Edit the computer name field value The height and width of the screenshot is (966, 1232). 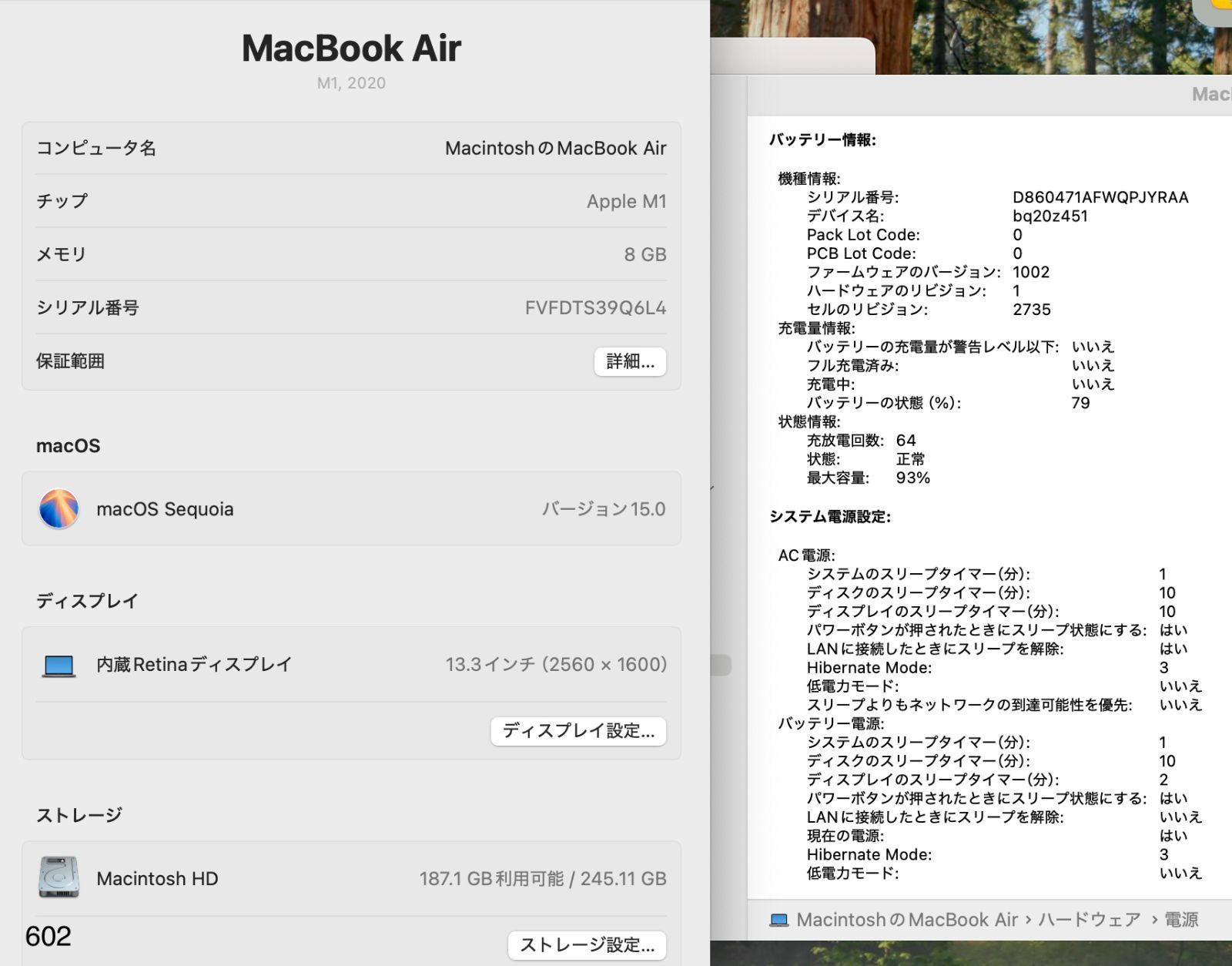point(555,148)
